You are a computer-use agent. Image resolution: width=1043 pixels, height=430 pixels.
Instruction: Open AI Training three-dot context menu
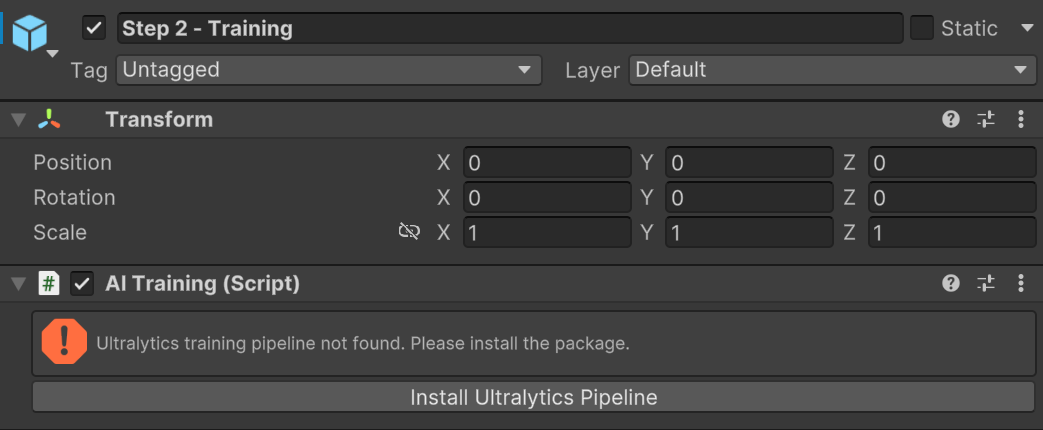point(1021,284)
